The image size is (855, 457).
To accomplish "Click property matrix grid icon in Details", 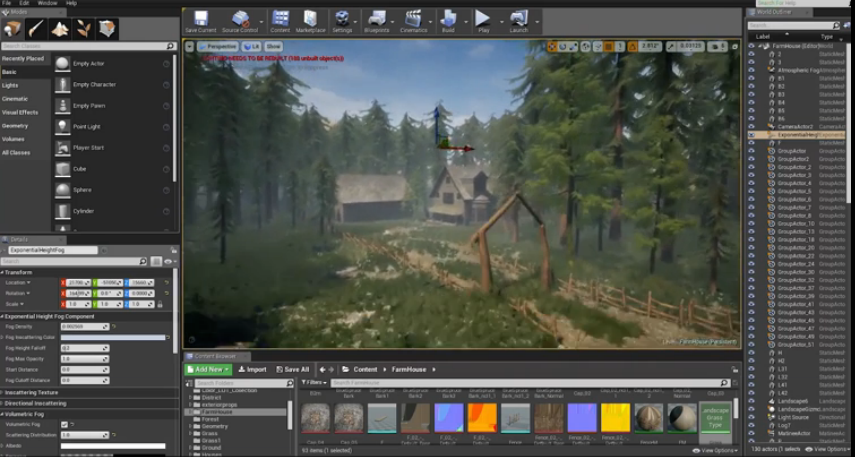I will click(x=156, y=262).
